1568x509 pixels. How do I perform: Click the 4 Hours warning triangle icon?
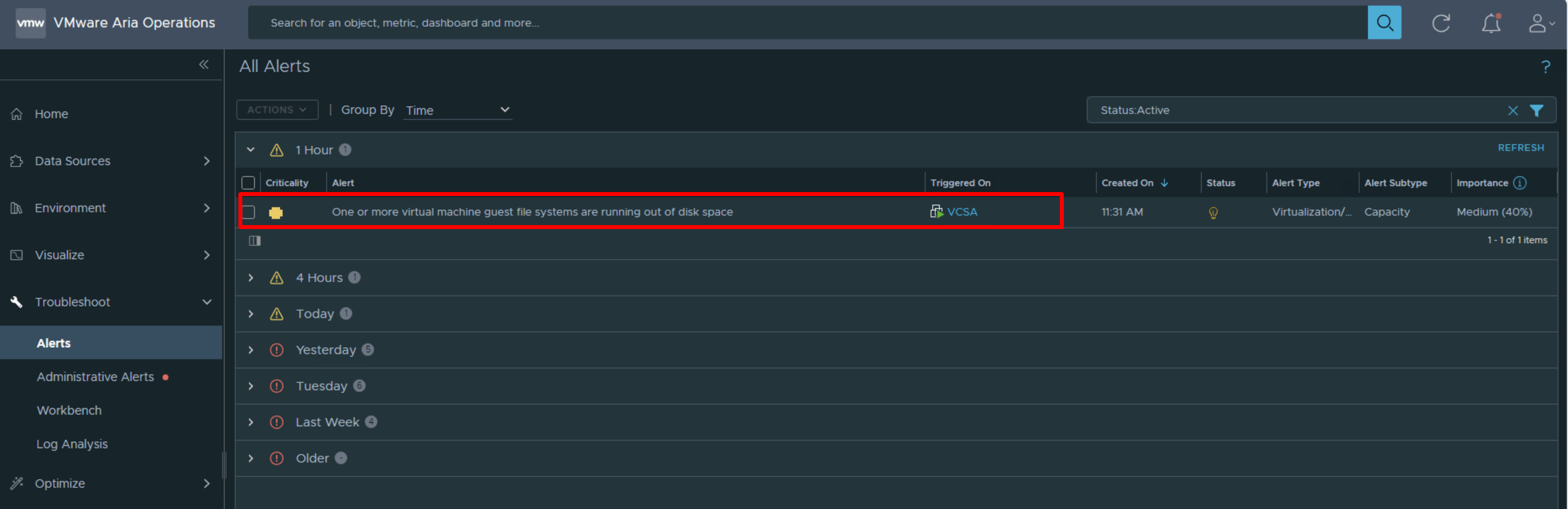pyautogui.click(x=276, y=278)
